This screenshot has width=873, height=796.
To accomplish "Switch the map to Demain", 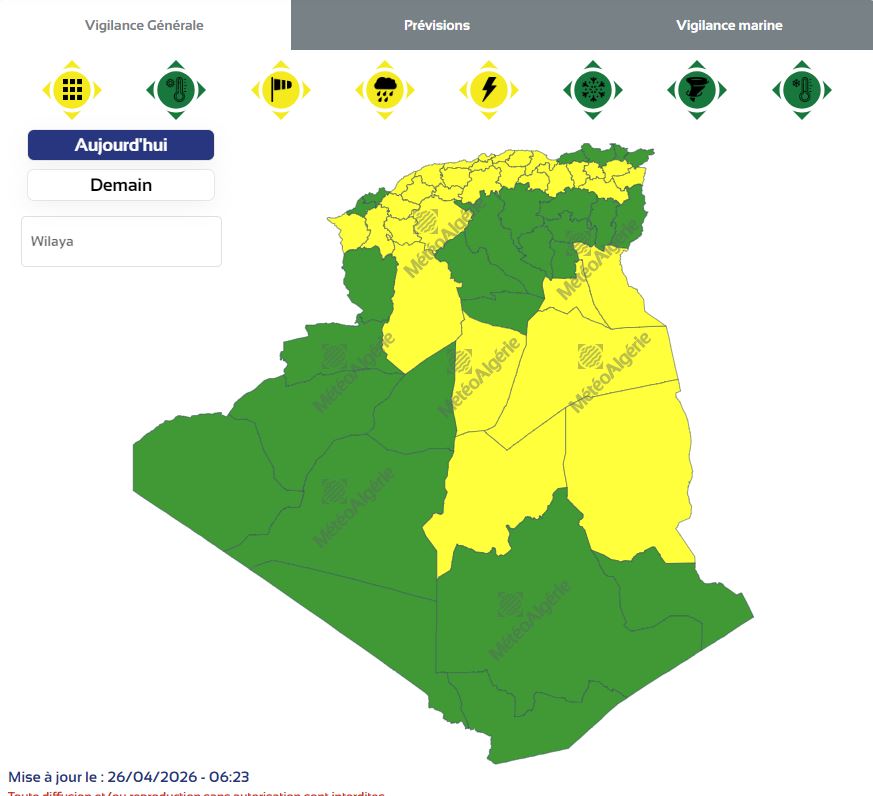I will tap(121, 185).
